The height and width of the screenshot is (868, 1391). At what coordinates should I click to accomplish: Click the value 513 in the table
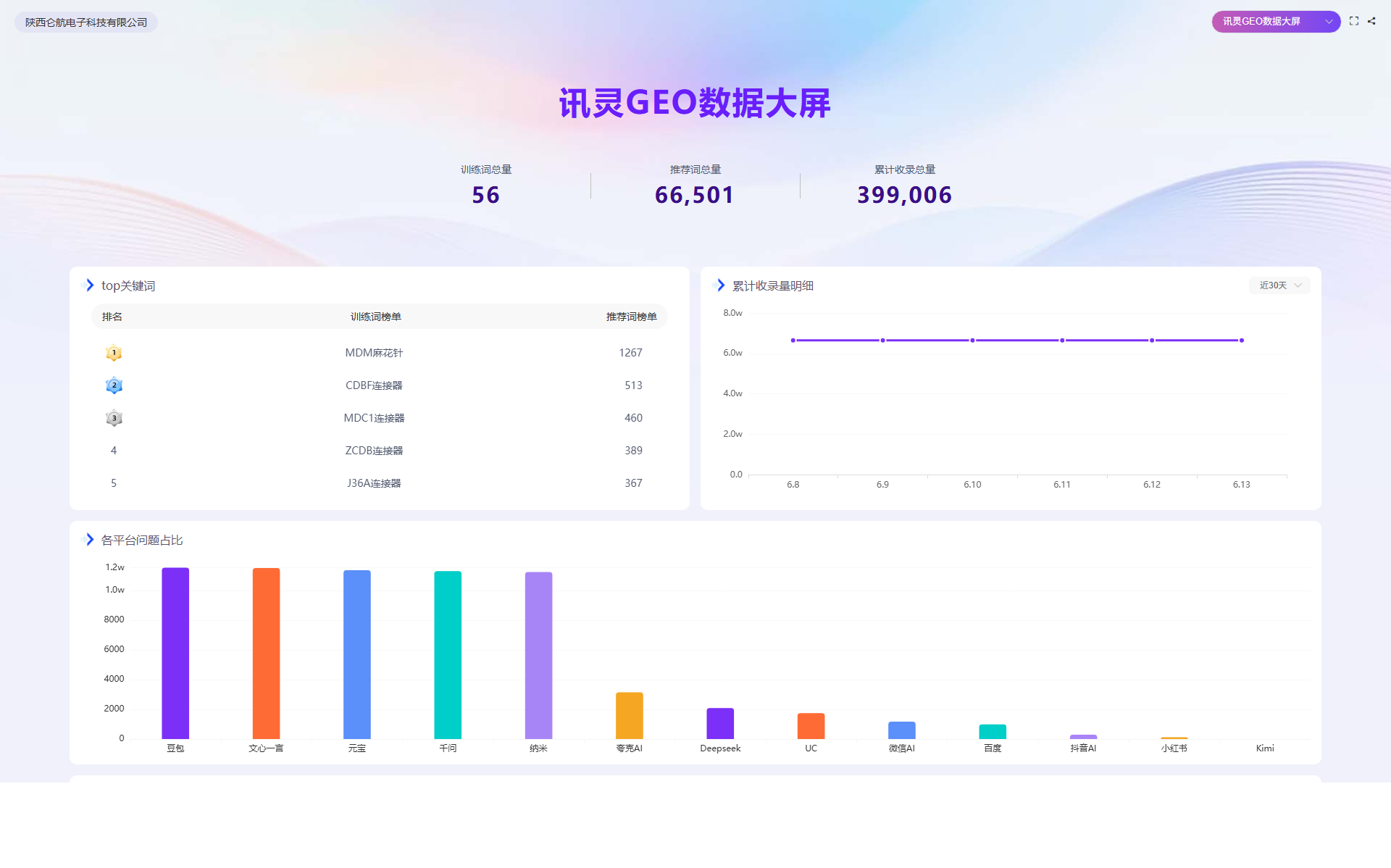633,385
